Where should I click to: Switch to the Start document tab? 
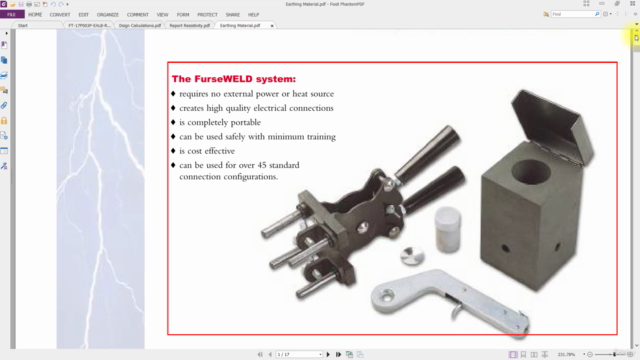[x=37, y=25]
